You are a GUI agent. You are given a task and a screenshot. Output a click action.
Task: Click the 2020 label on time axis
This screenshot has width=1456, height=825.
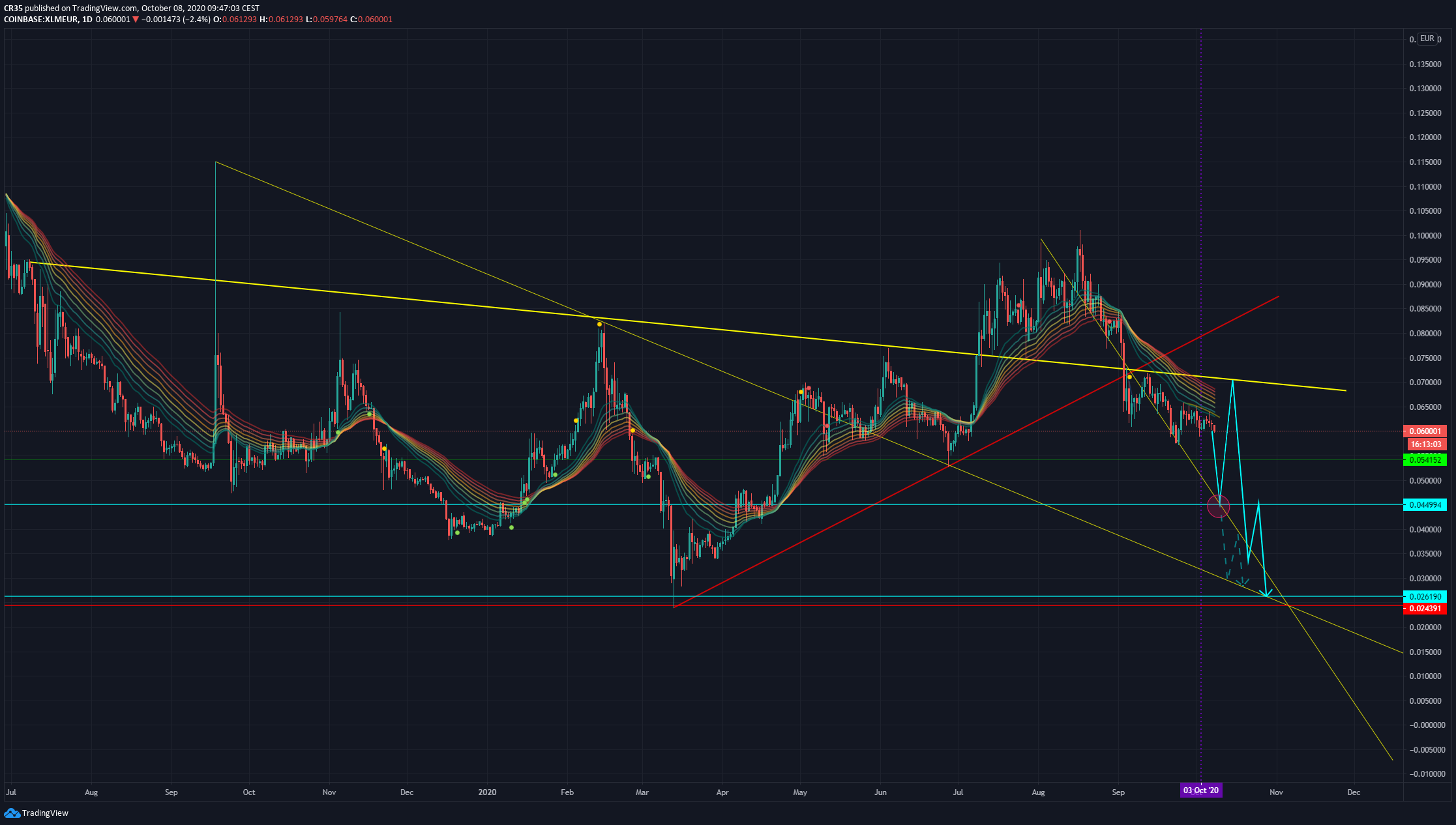coord(487,792)
